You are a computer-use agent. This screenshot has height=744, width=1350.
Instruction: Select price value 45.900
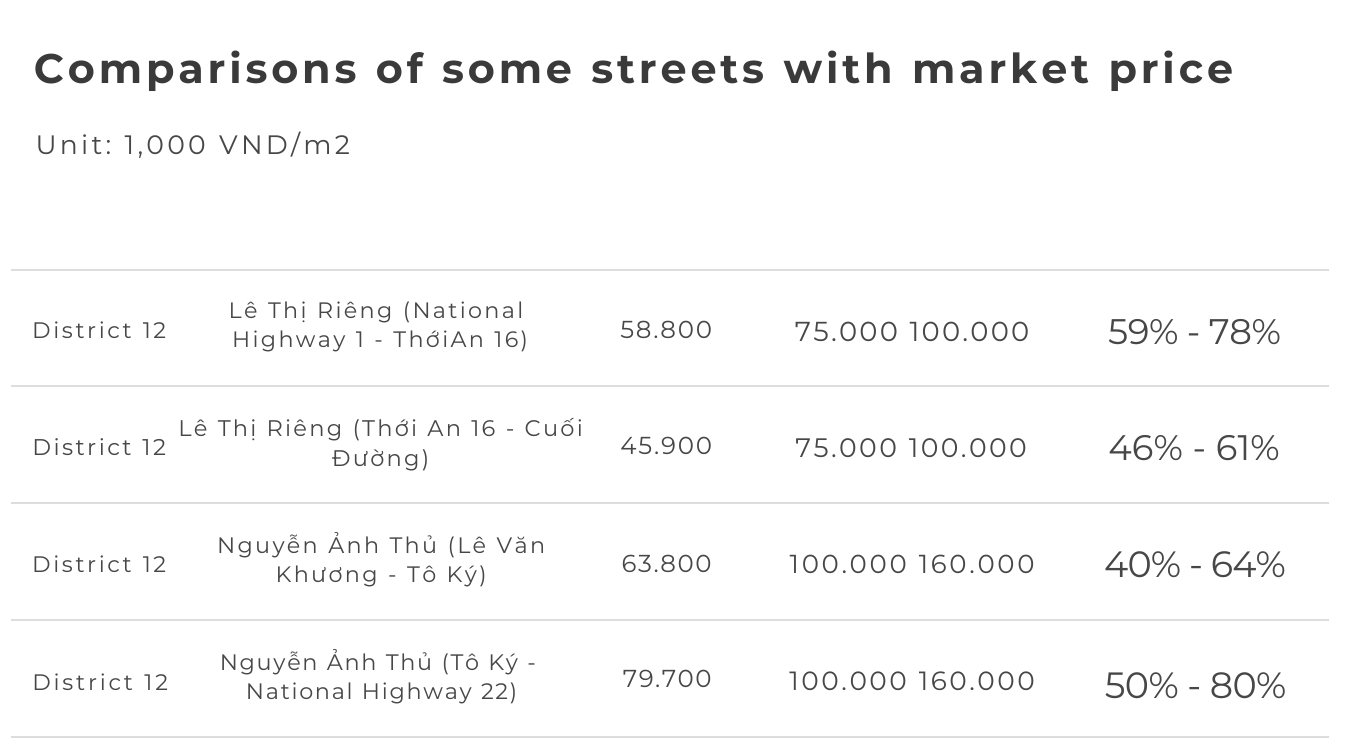666,446
